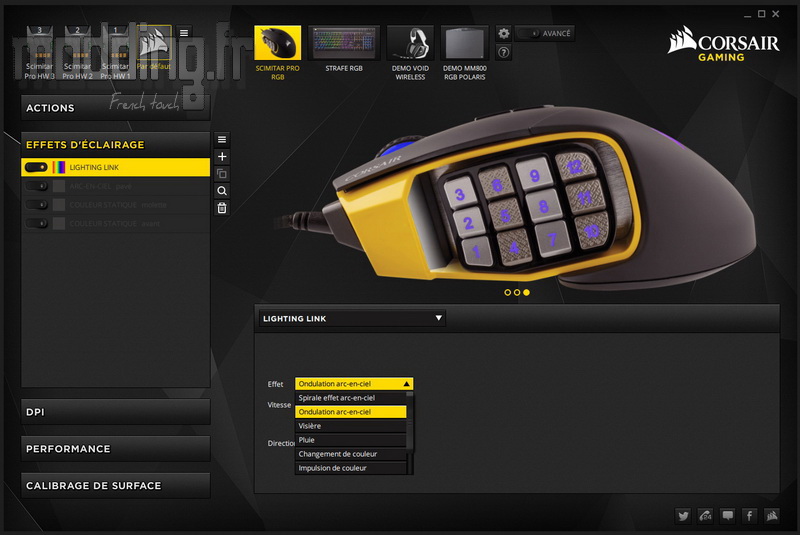Viewport: 800px width, 535px height.
Task: Show the first mouse view dot
Action: [x=507, y=293]
